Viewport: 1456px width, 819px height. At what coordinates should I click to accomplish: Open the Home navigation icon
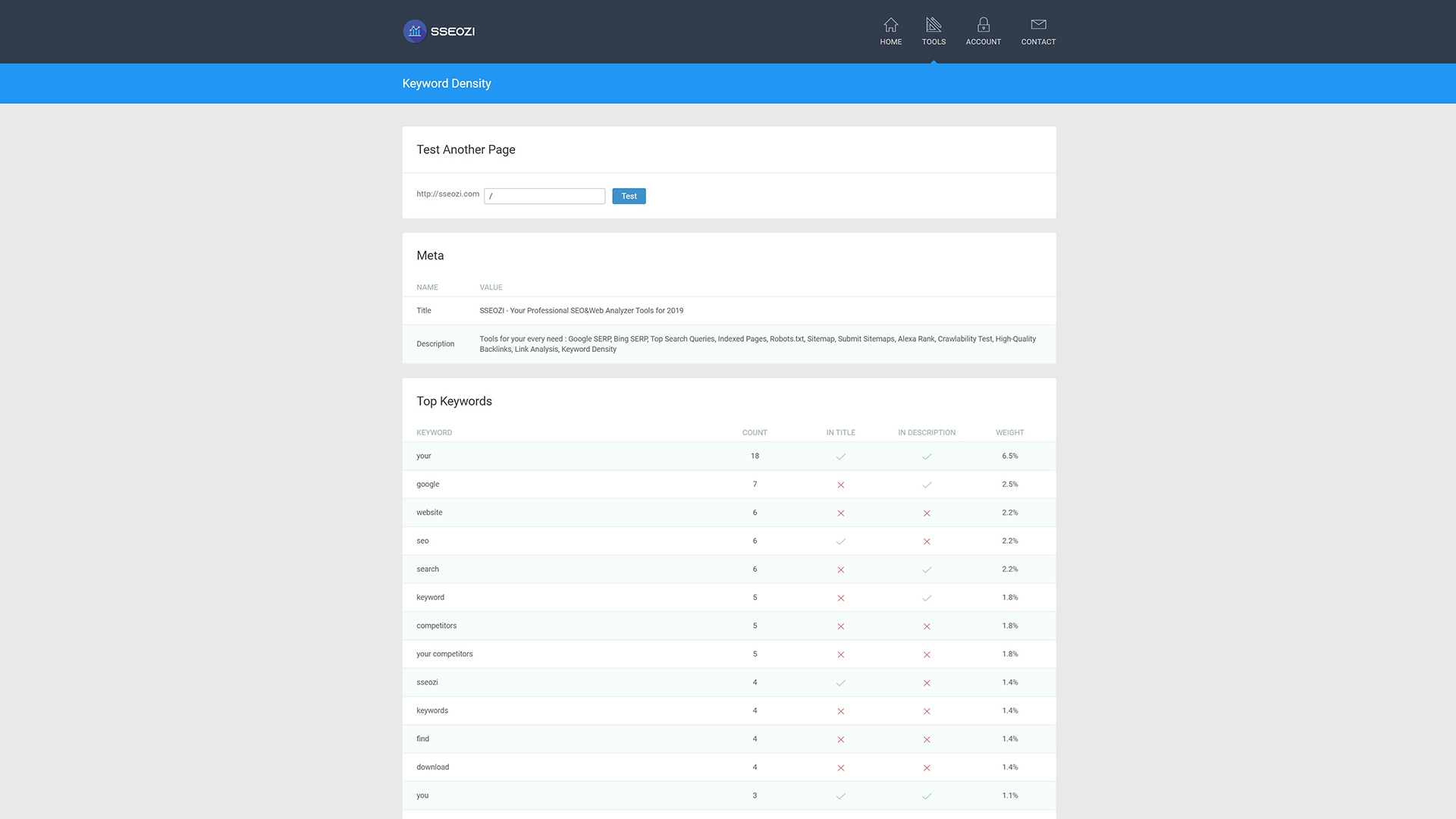[x=891, y=24]
